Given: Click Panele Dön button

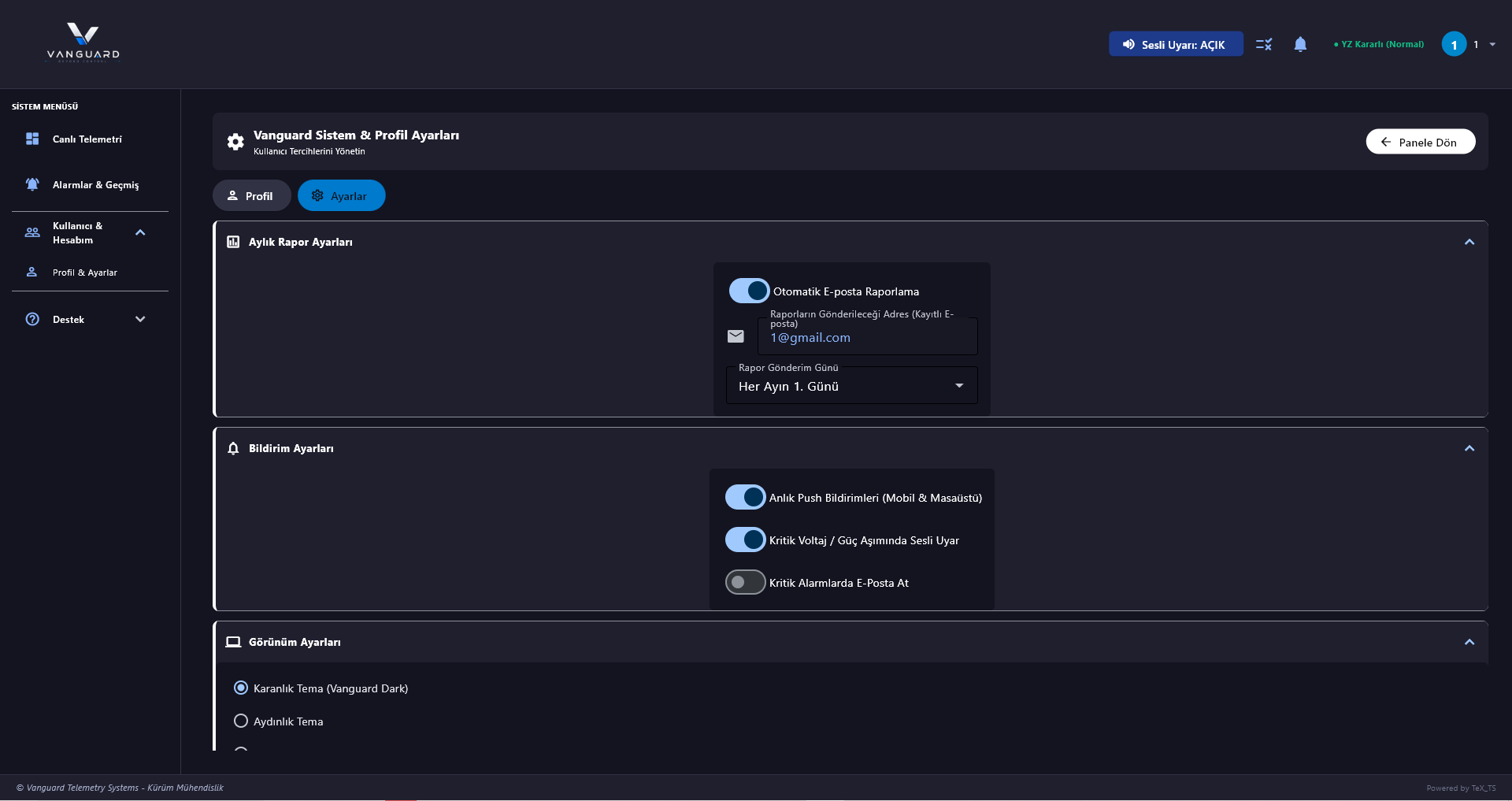Looking at the screenshot, I should coord(1421,142).
